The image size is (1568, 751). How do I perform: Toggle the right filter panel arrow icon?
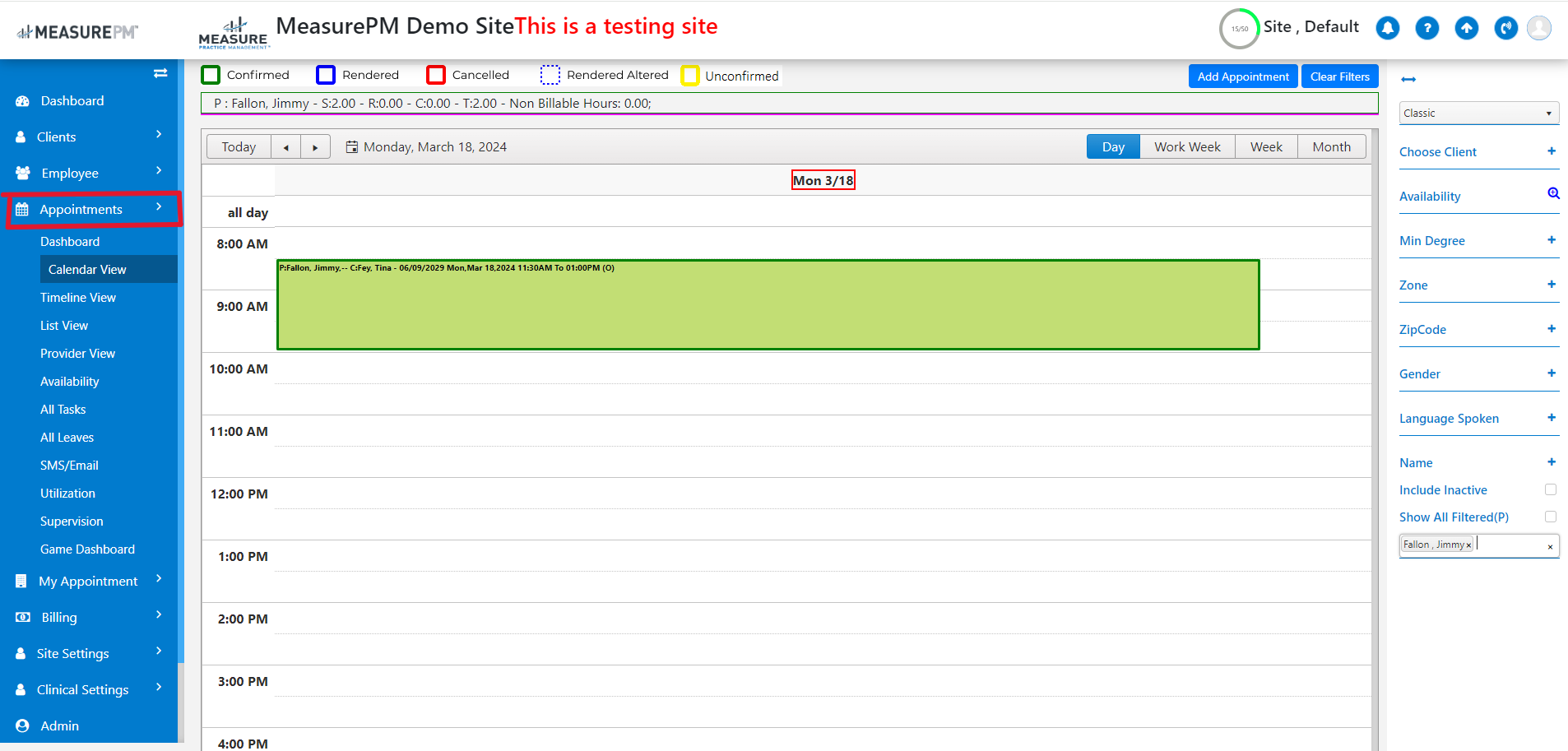[x=1408, y=80]
